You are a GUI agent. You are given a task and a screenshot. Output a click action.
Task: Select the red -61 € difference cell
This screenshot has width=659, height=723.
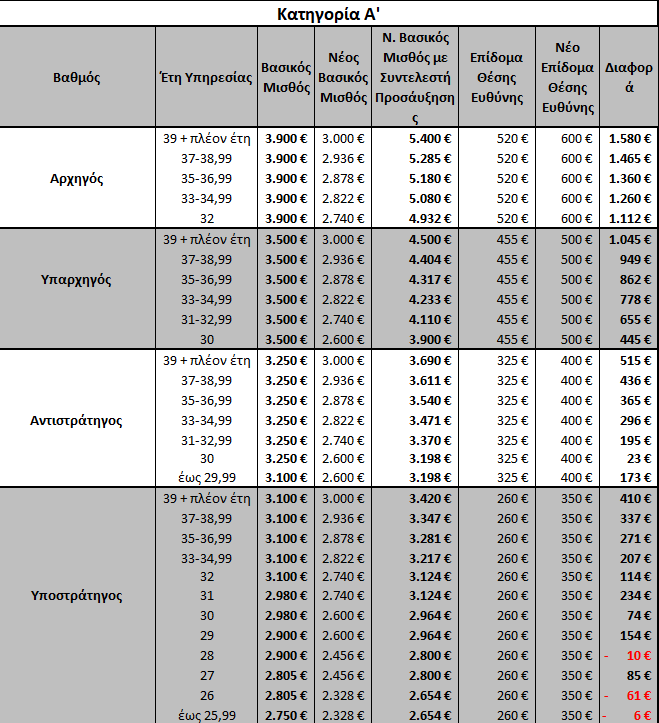point(629,695)
